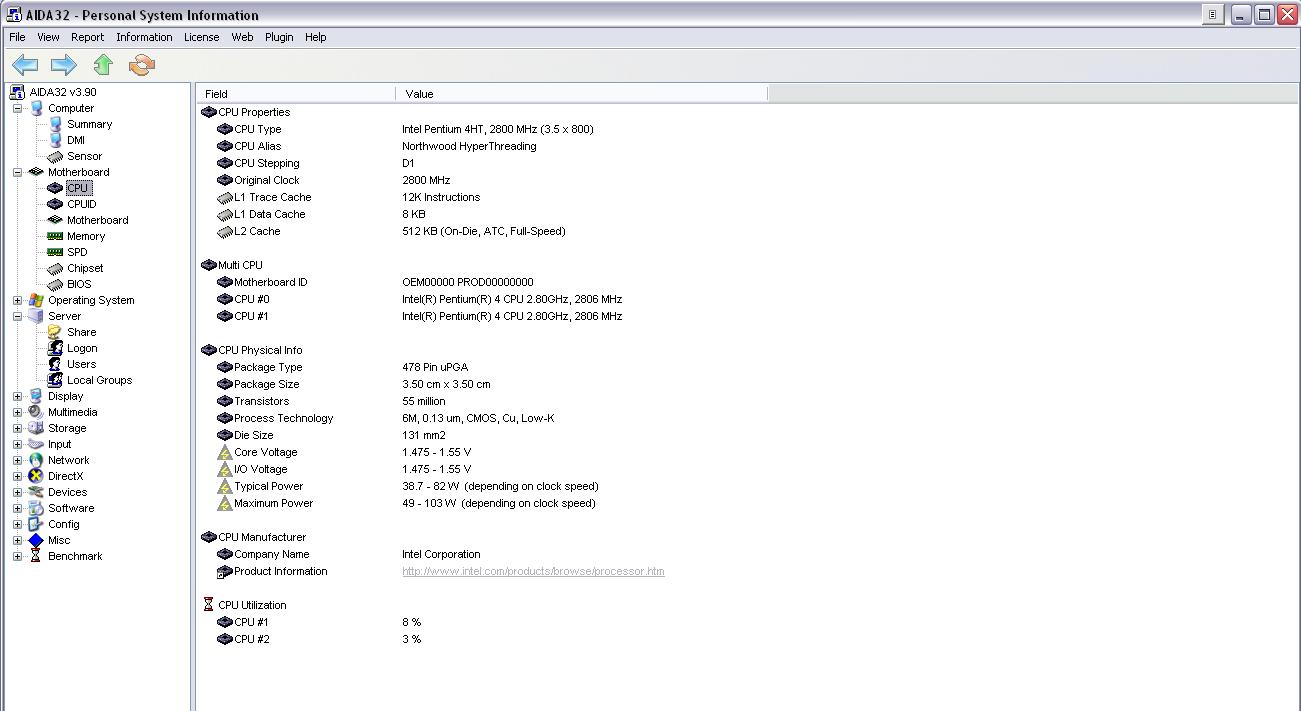Open the File menu
The width and height of the screenshot is (1301, 711).
(17, 37)
